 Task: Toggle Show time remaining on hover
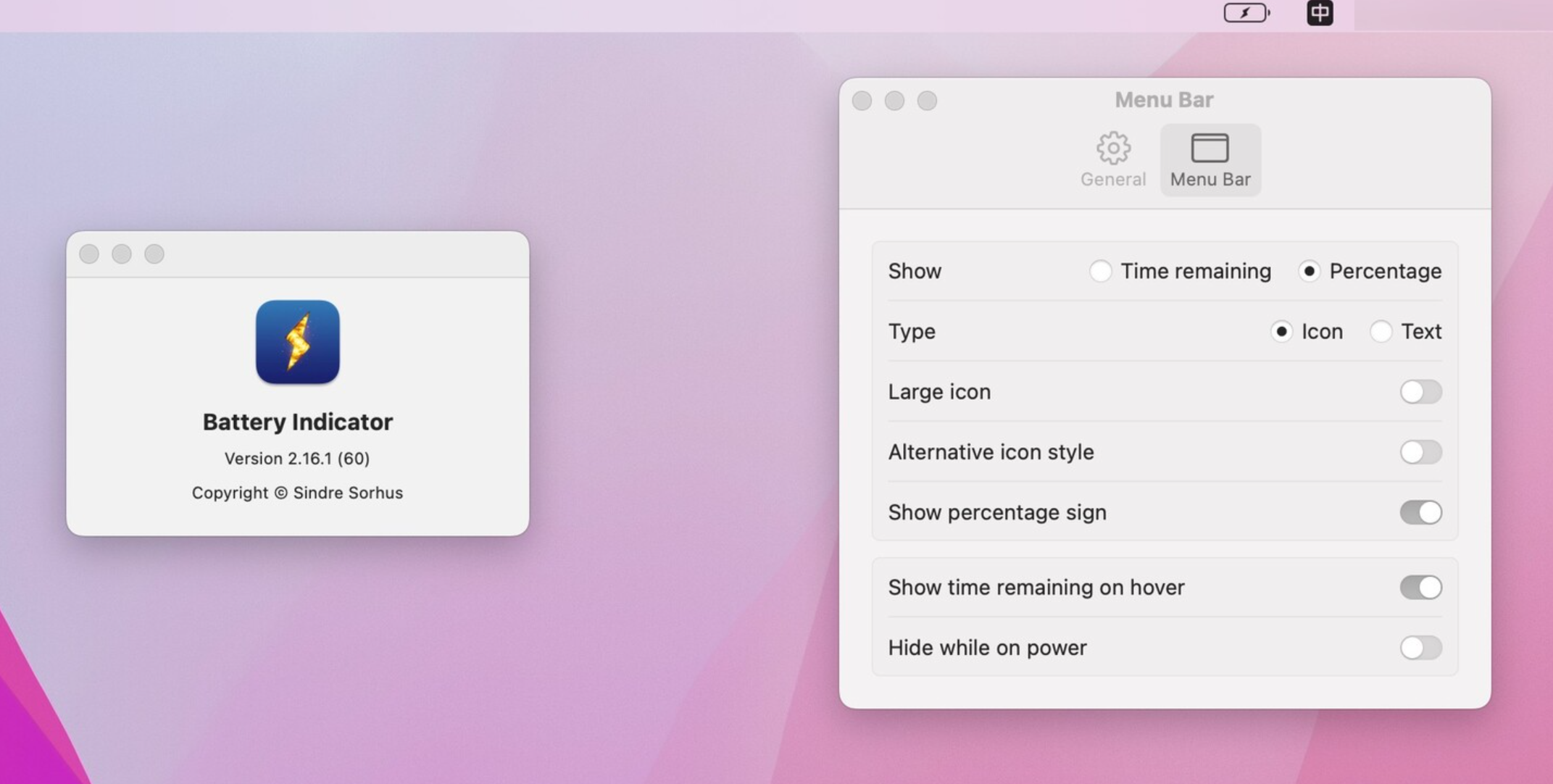pyautogui.click(x=1420, y=587)
